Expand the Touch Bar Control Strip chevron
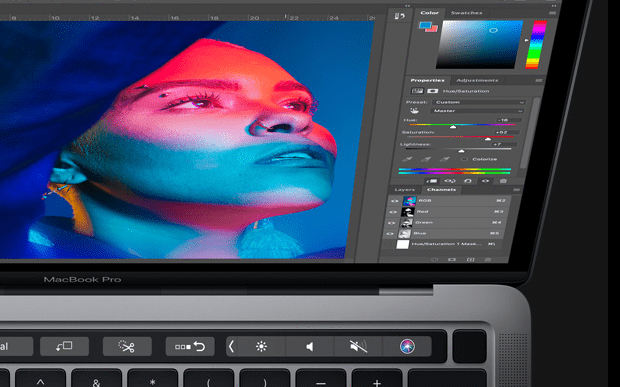 (x=231, y=347)
